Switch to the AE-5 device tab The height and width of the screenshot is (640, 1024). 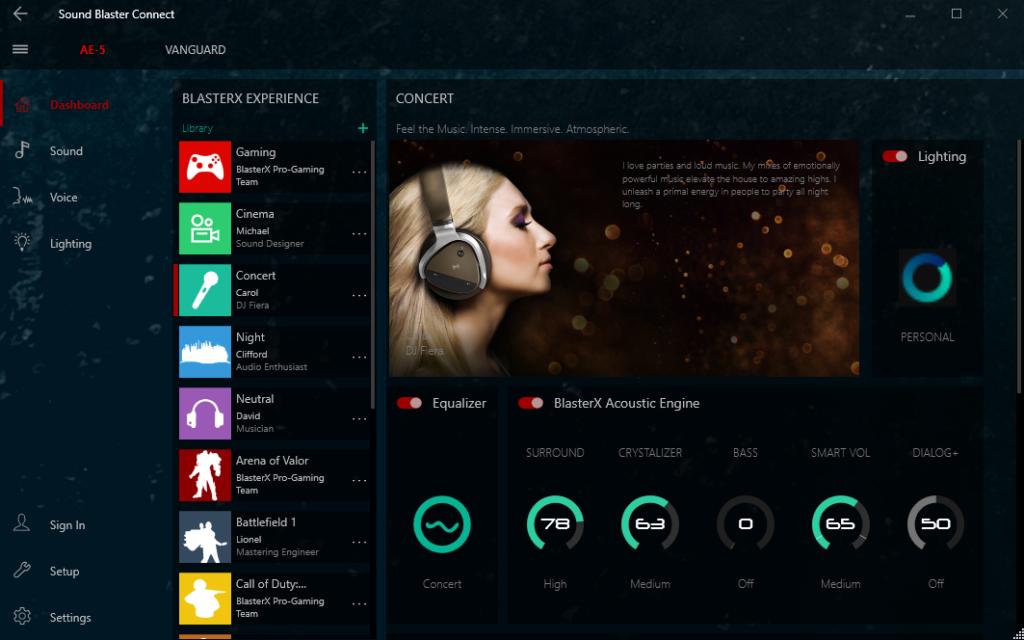[93, 50]
